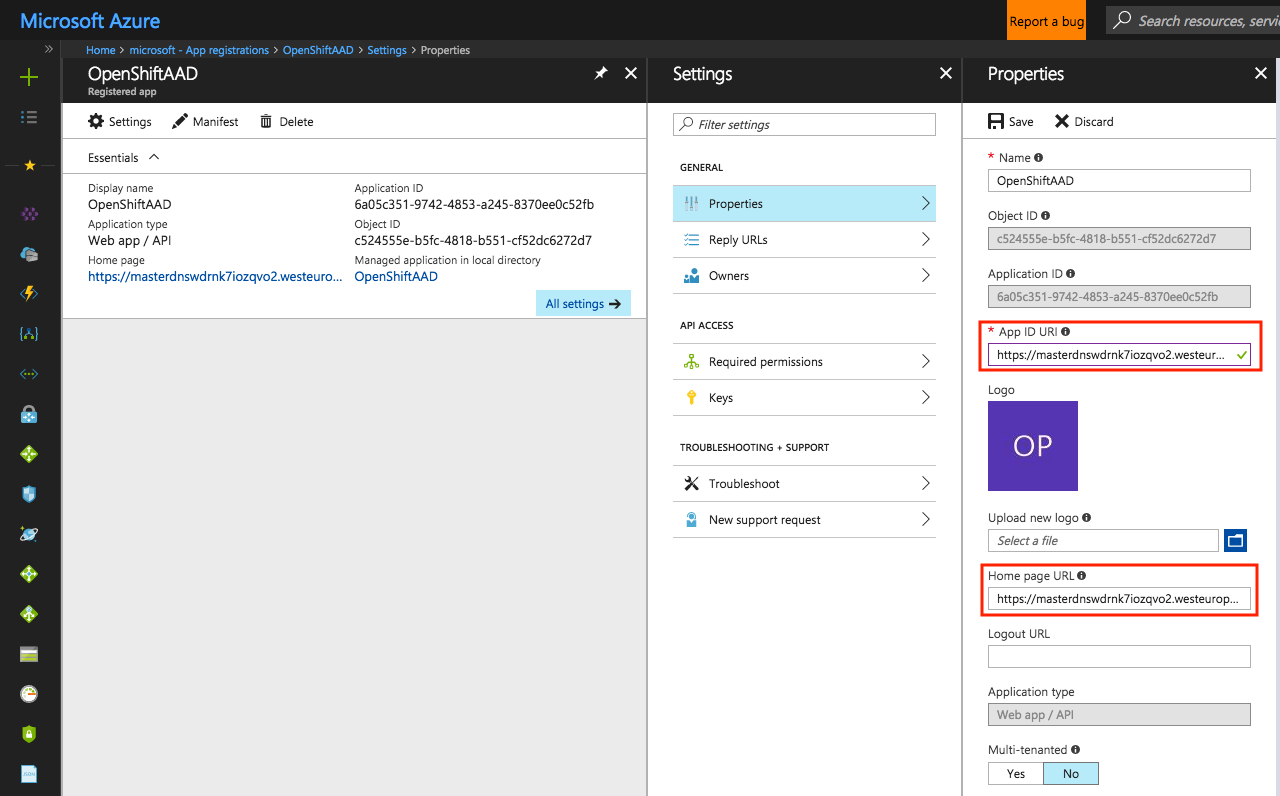Set Multi-tenanted to No
This screenshot has width=1280, height=796.
pos(1070,773)
